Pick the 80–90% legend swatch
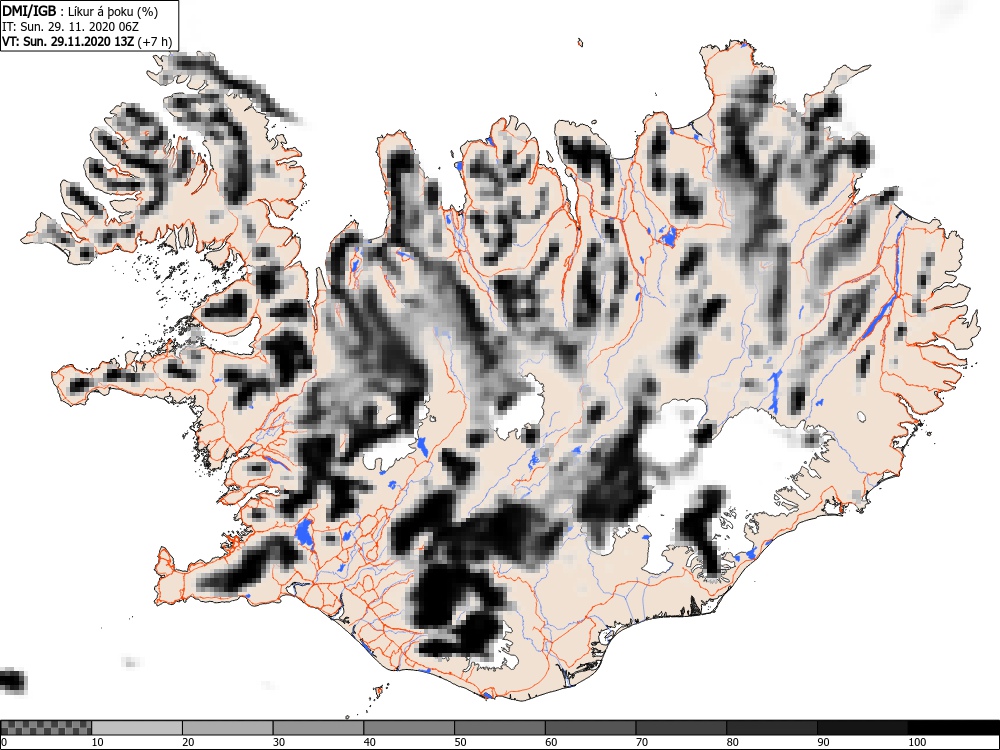This screenshot has width=1000, height=750. (x=771, y=728)
